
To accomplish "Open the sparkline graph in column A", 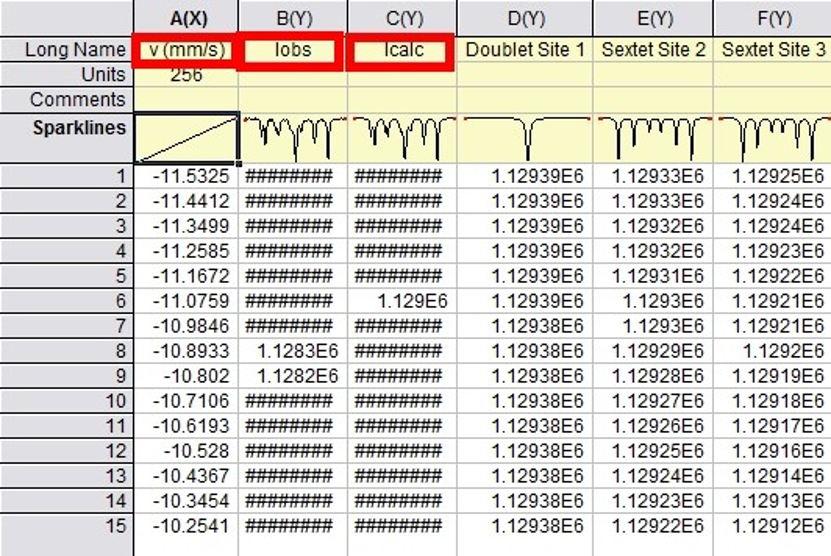I will pyautogui.click(x=186, y=138).
